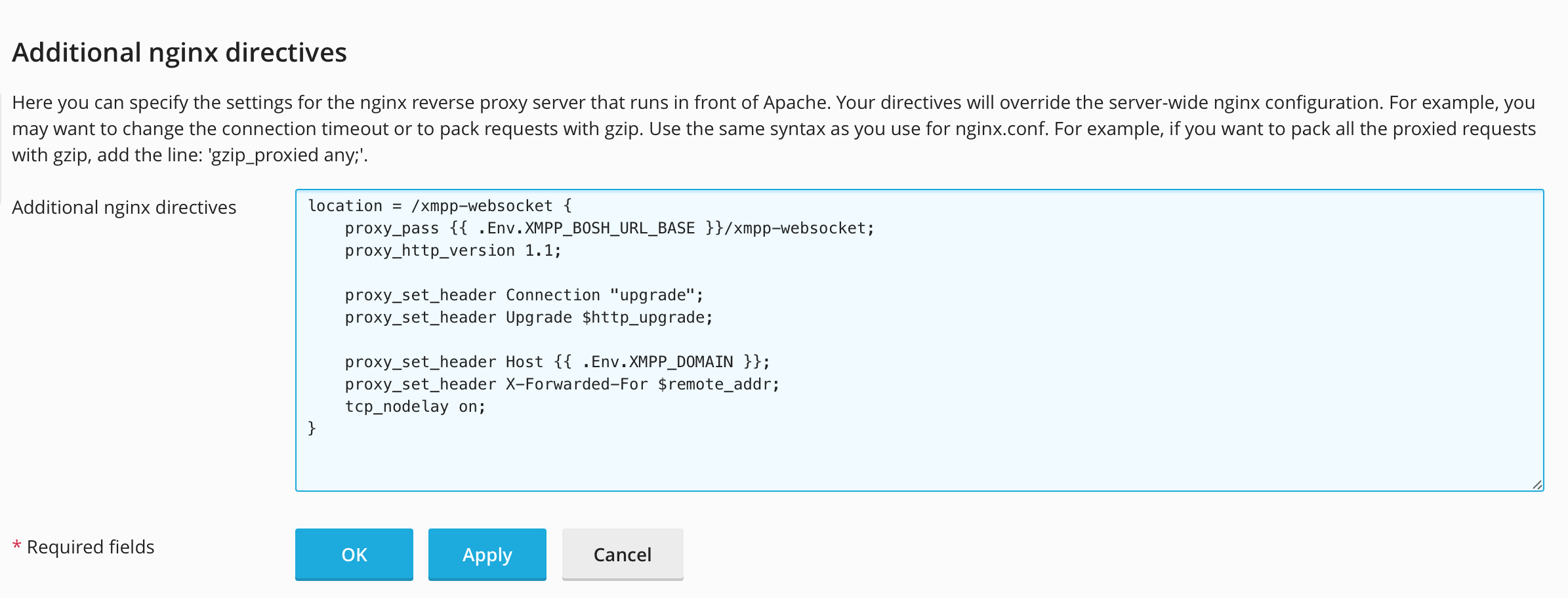Click the closing brace in the textarea
This screenshot has height=598, width=1568.
pyautogui.click(x=312, y=428)
